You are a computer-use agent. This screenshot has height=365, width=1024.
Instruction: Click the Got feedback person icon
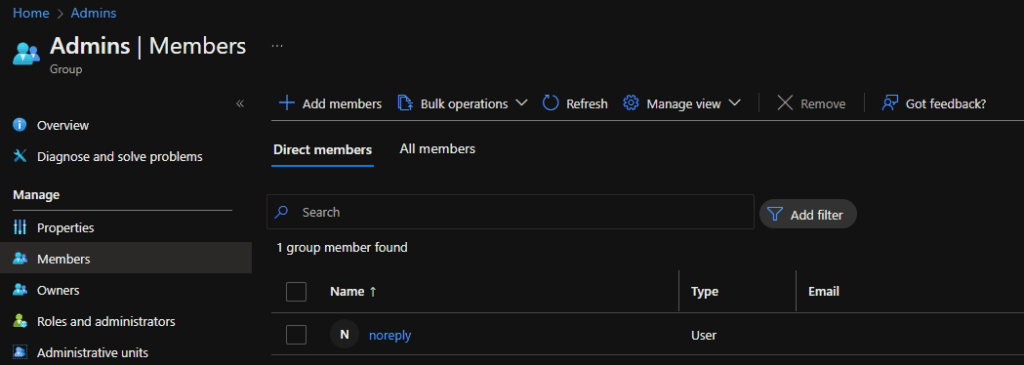coord(889,104)
